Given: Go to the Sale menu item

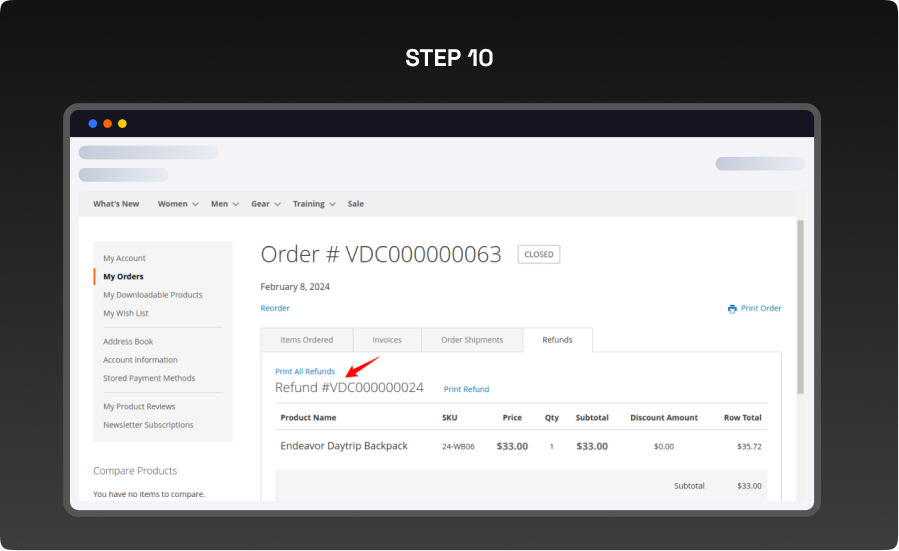Looking at the screenshot, I should click(356, 204).
